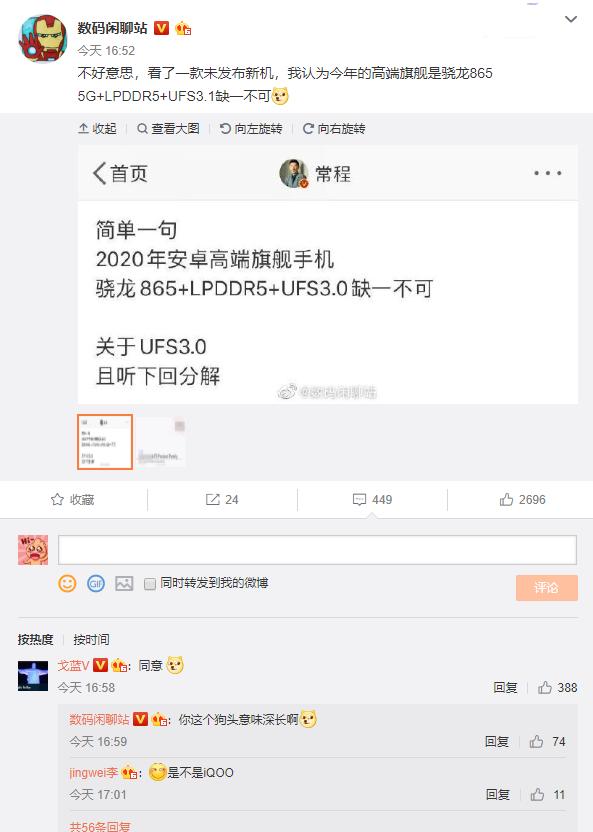
Task: Select the second image thumbnail
Action: pos(161,442)
